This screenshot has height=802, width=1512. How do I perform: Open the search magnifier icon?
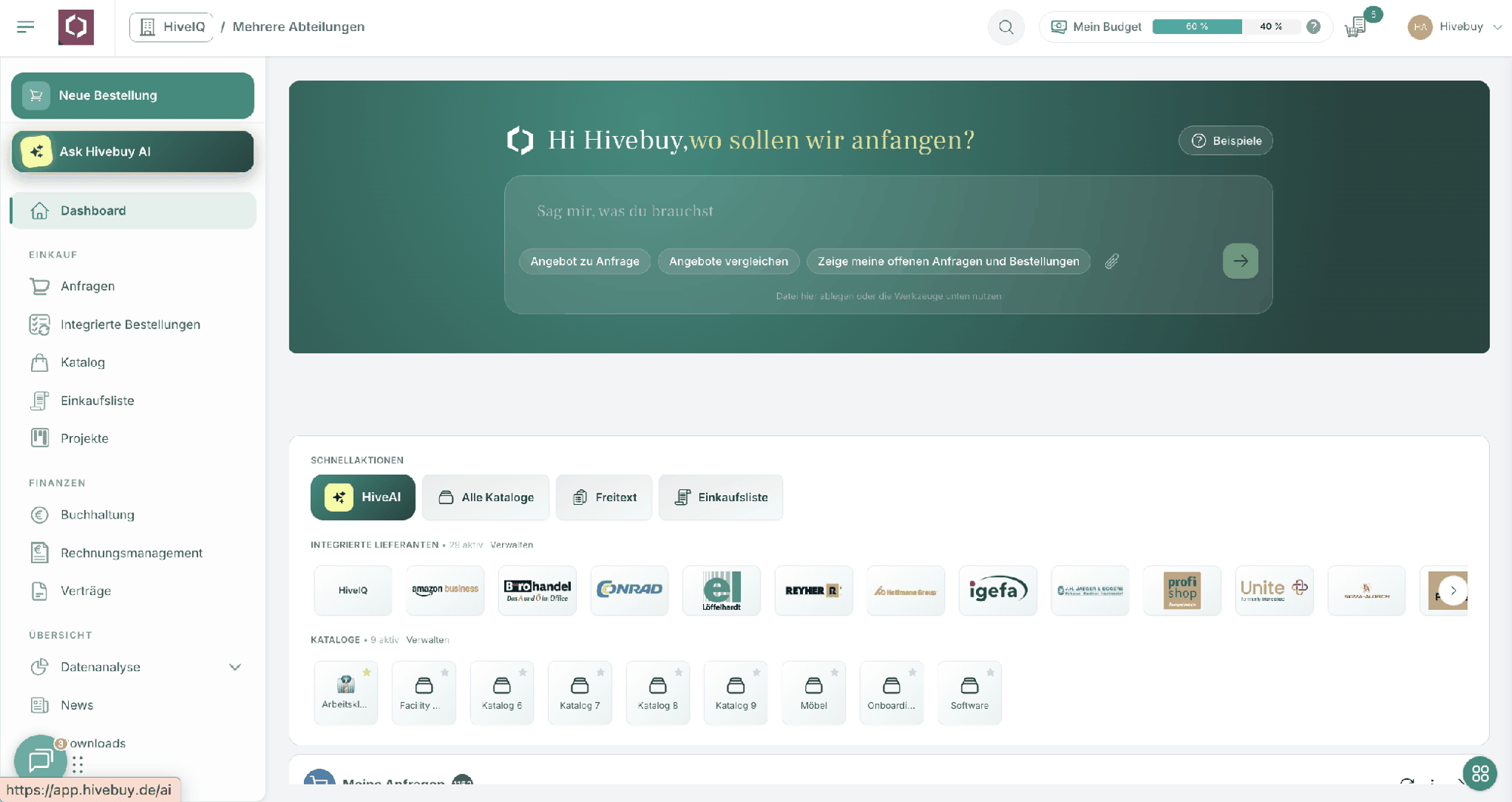coord(1005,27)
